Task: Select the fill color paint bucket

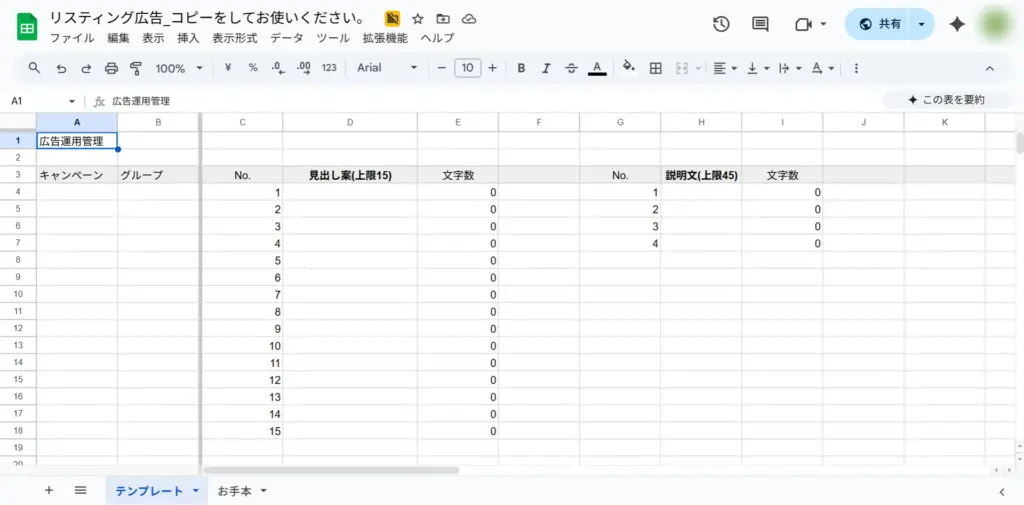Action: click(628, 68)
